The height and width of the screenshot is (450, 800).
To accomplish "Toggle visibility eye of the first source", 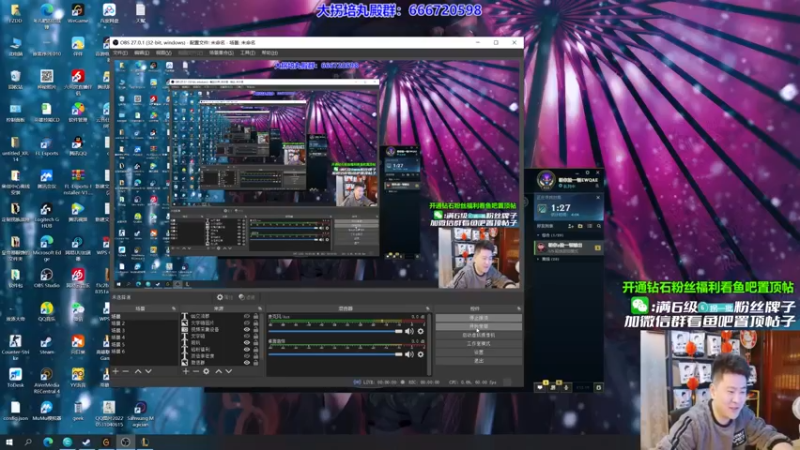I will click(x=247, y=316).
